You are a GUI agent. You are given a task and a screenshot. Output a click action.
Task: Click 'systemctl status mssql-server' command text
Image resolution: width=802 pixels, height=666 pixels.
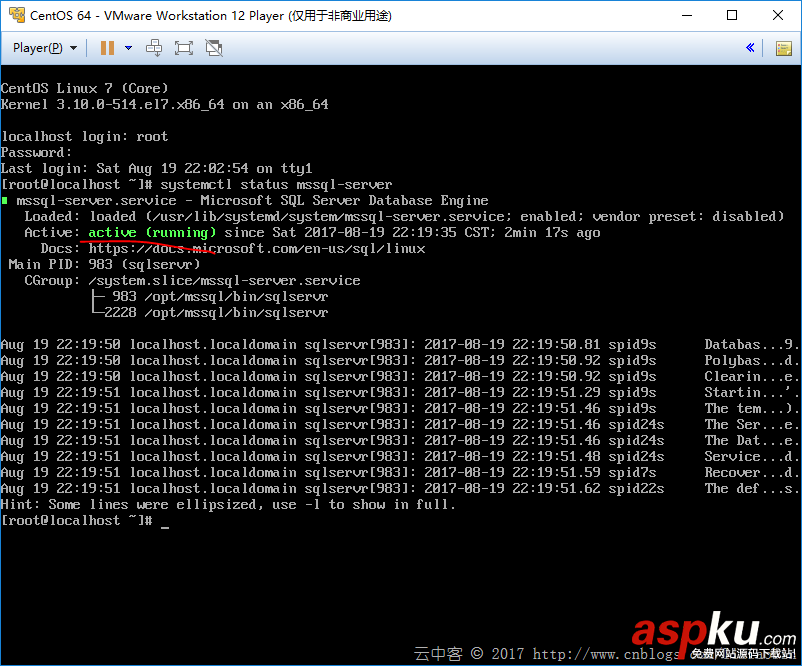click(276, 185)
